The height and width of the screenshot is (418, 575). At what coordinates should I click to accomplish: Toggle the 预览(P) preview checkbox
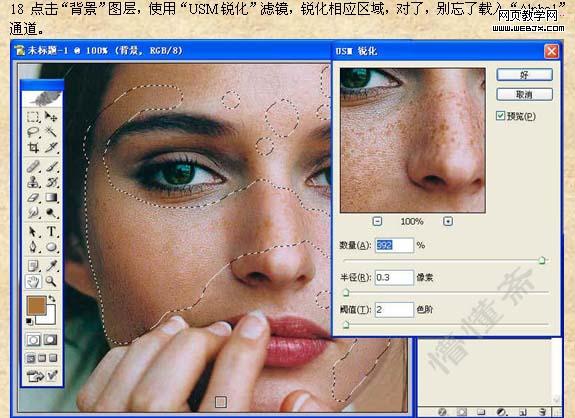(501, 116)
